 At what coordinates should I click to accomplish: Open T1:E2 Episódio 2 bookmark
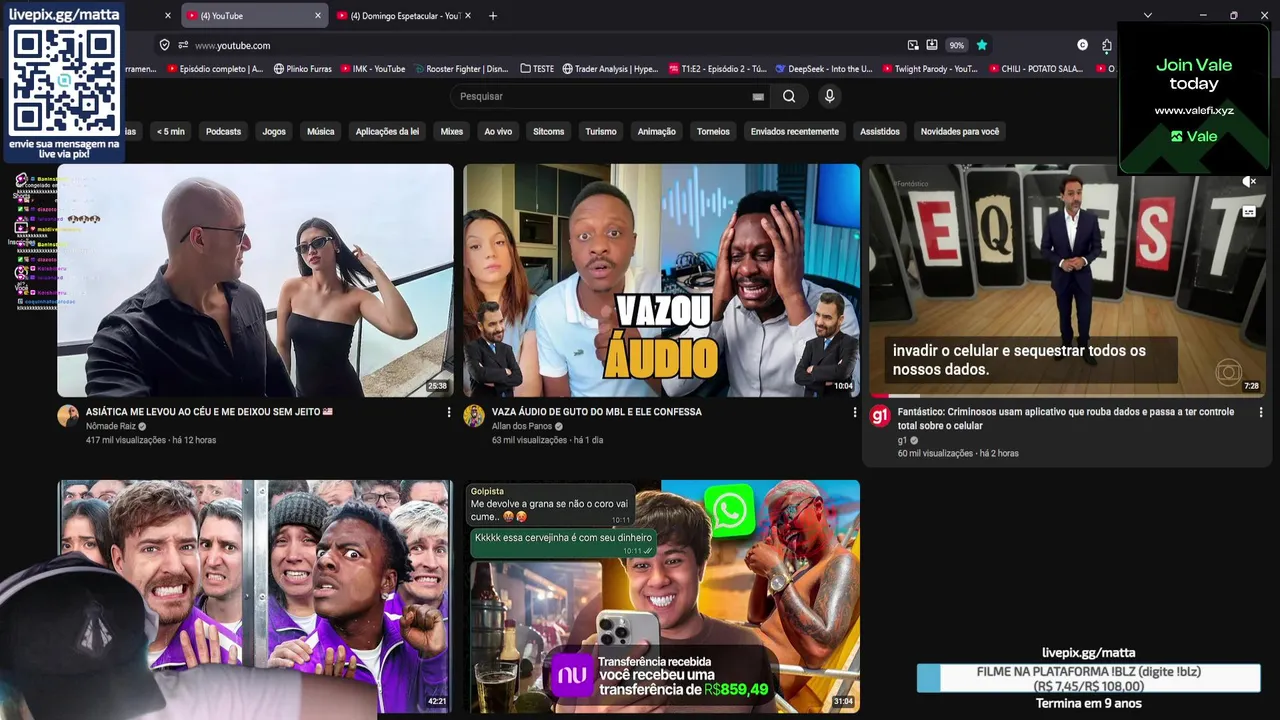[x=718, y=69]
